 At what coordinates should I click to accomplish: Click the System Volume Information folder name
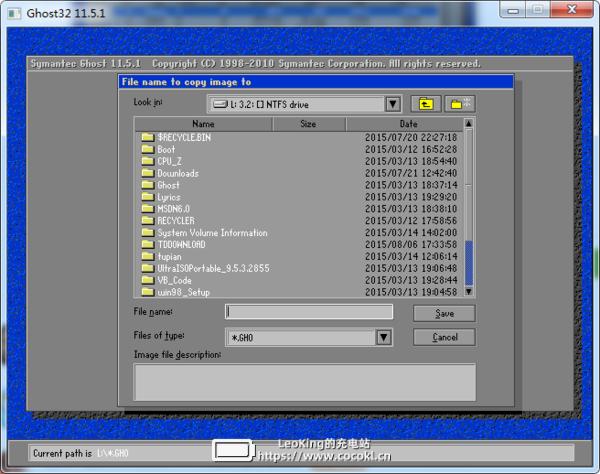click(212, 233)
